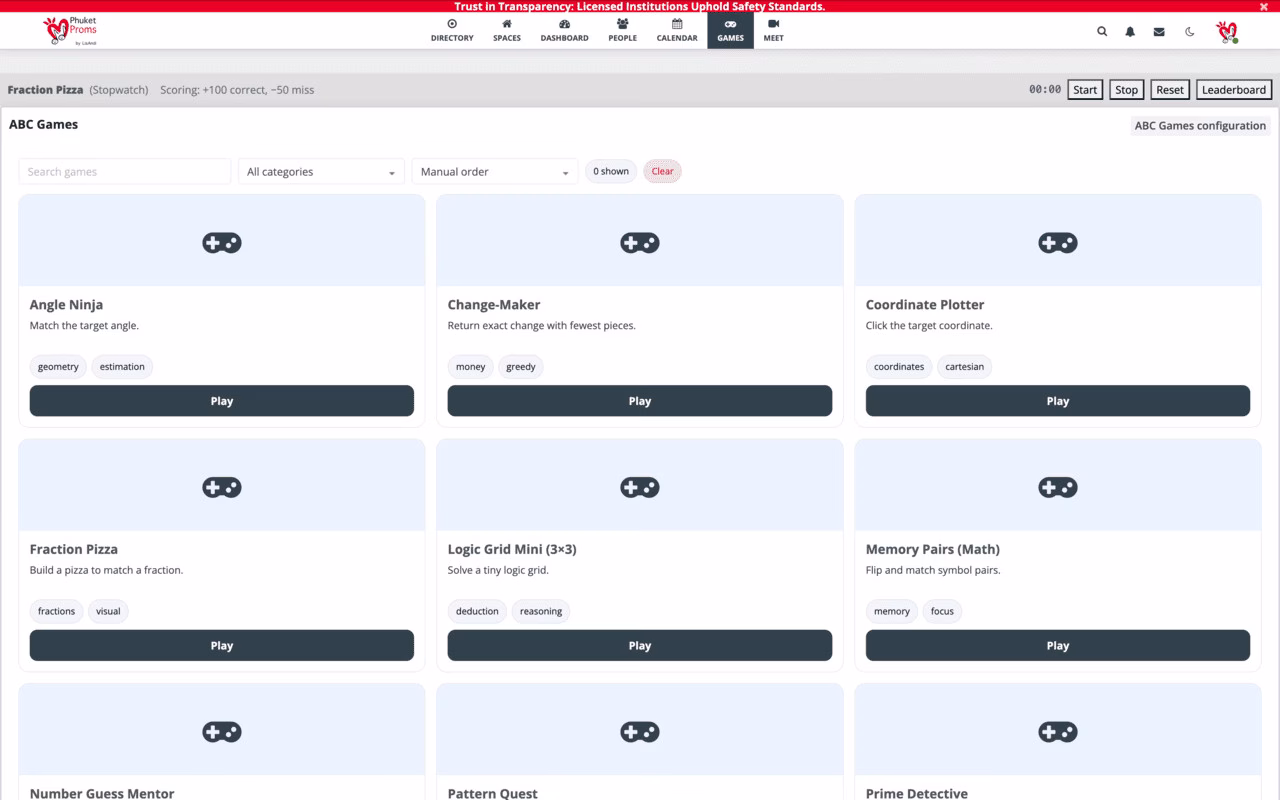The width and height of the screenshot is (1280, 800).
Task: Play Memory Pairs (Math)
Action: pyautogui.click(x=1058, y=646)
